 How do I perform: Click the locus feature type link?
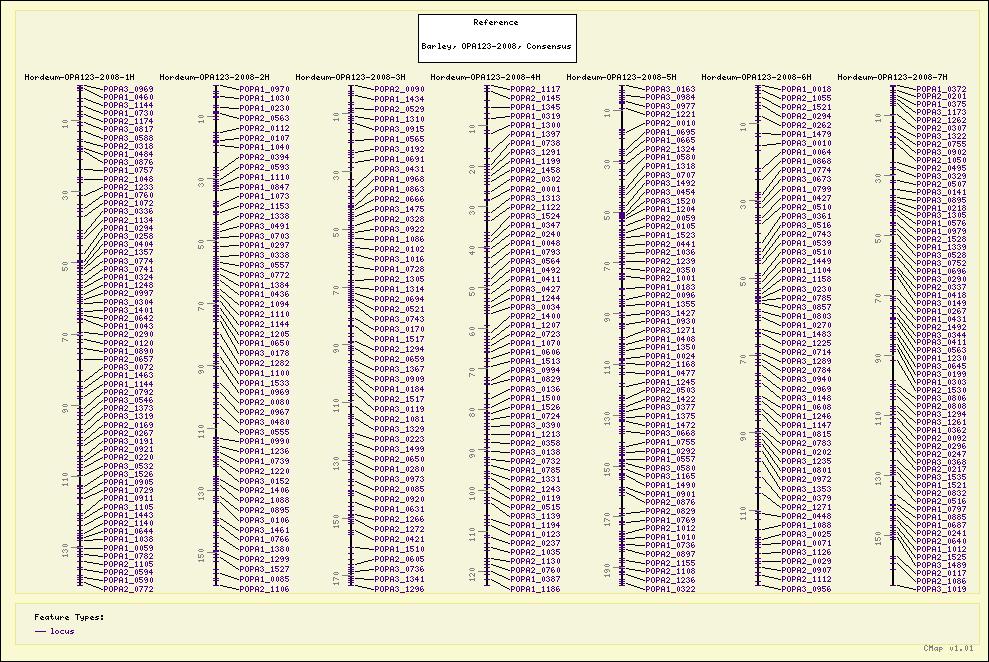pos(62,632)
